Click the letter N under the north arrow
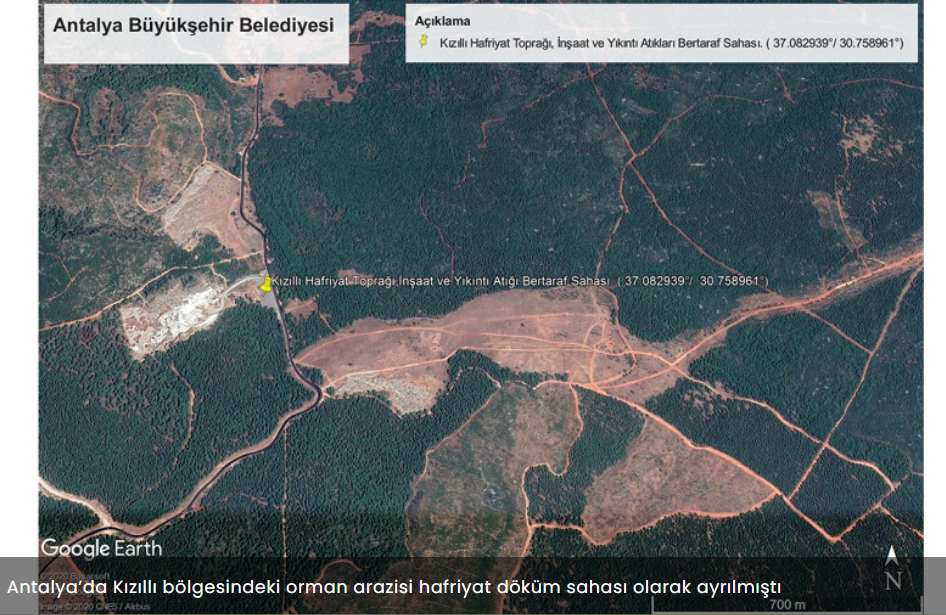Screen dimensions: 946x615 [893, 581]
